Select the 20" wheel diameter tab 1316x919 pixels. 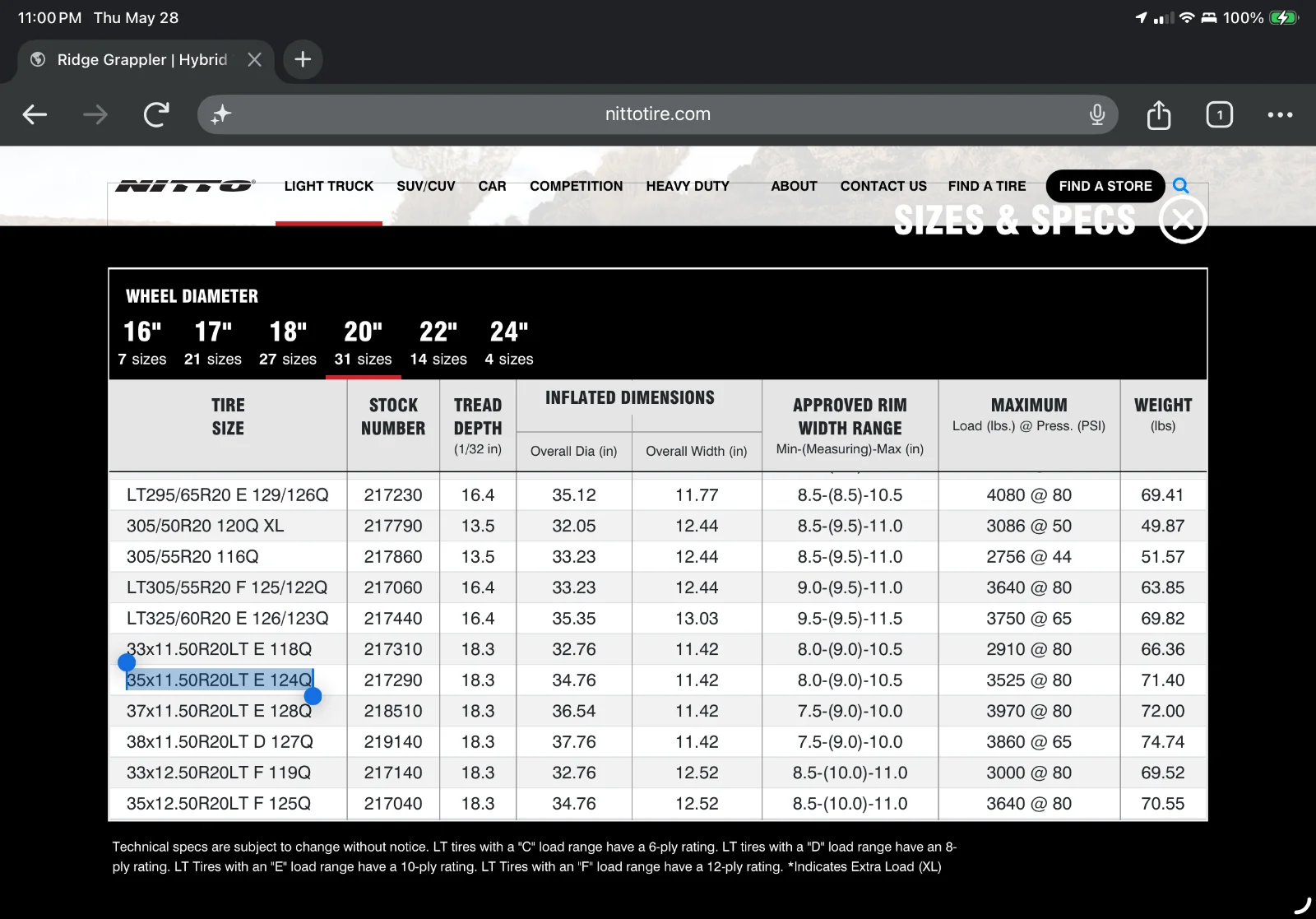point(363,342)
